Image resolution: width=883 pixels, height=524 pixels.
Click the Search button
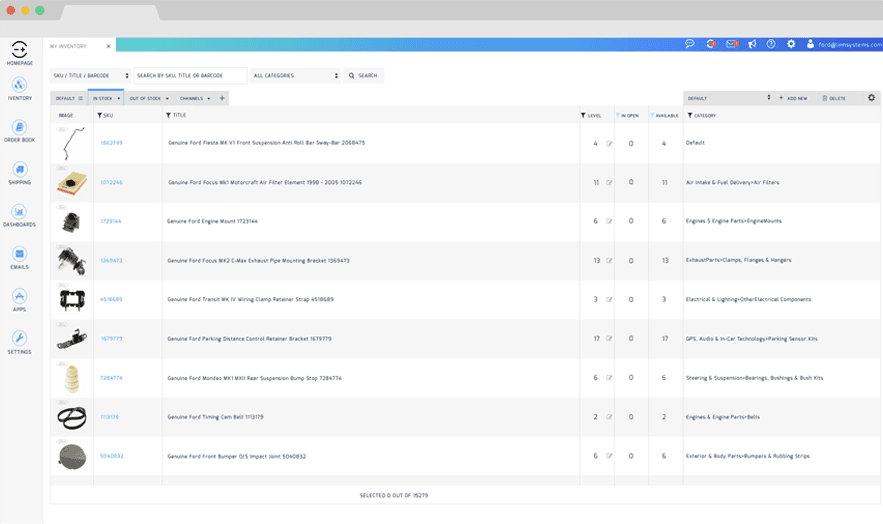(x=364, y=76)
